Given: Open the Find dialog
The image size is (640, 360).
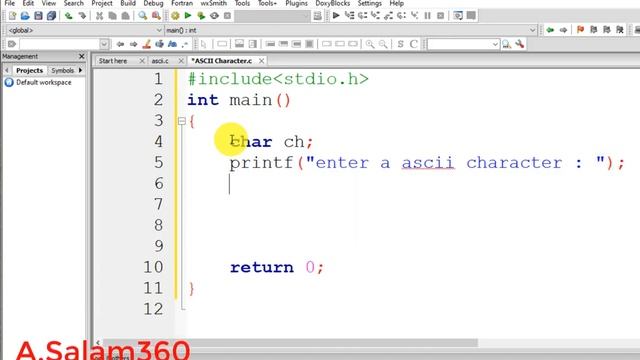Looking at the screenshot, I should coord(142,16).
